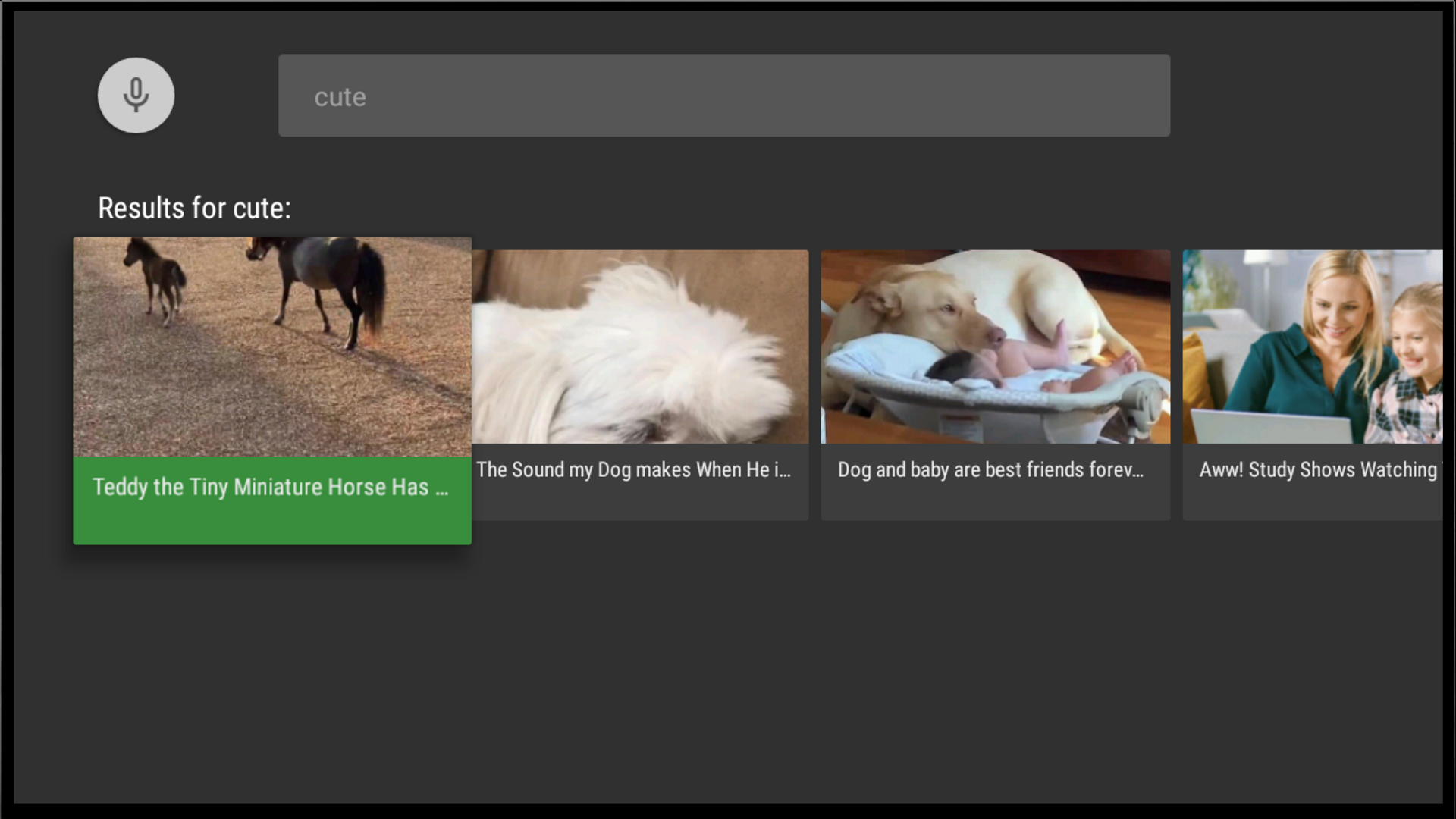
Task: Click the word 'cute' inside the search box
Action: point(340,97)
